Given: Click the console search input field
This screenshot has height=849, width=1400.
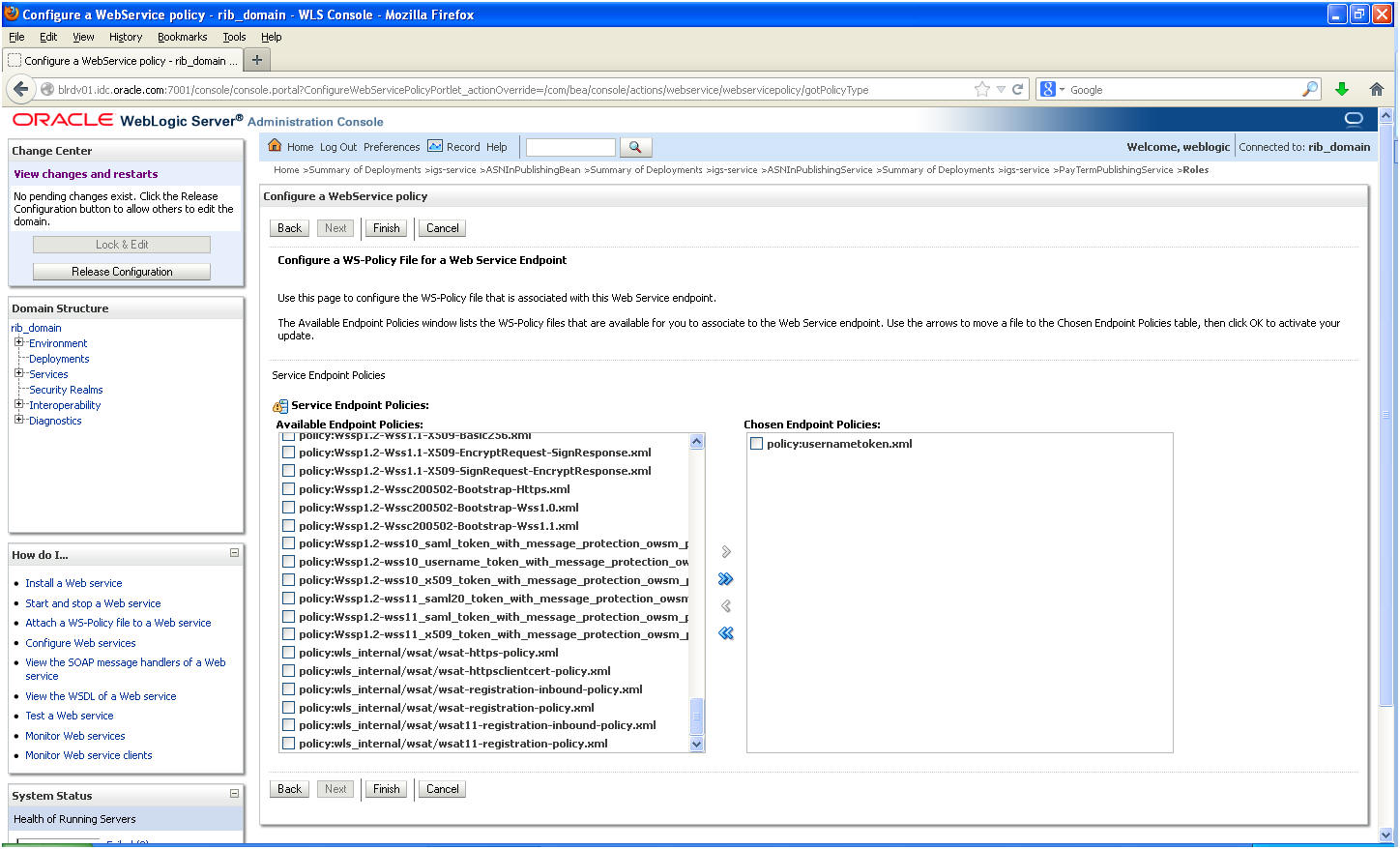Looking at the screenshot, I should point(570,147).
